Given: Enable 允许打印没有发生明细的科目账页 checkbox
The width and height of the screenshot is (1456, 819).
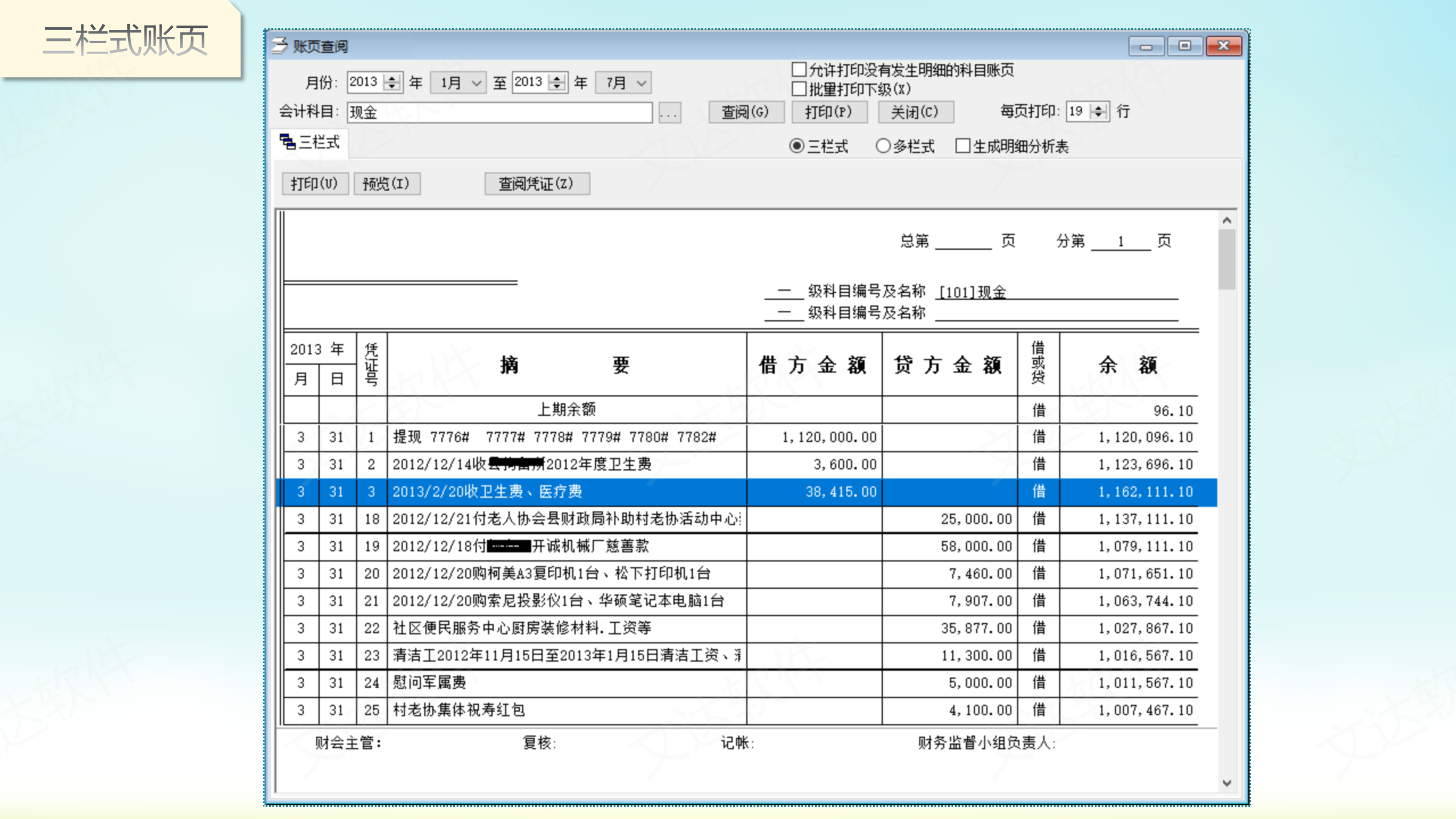Looking at the screenshot, I should [x=799, y=70].
